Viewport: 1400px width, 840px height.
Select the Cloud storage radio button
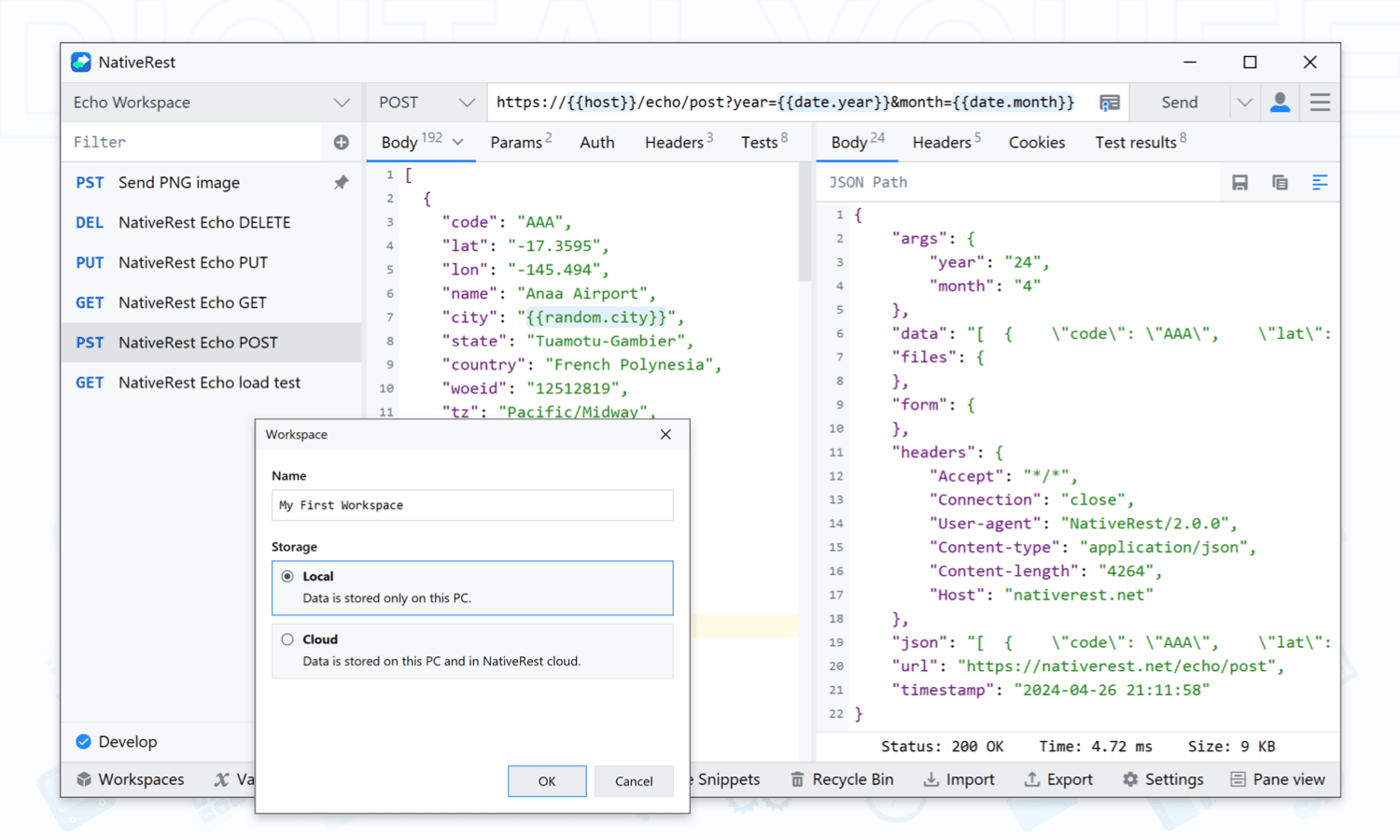(287, 639)
